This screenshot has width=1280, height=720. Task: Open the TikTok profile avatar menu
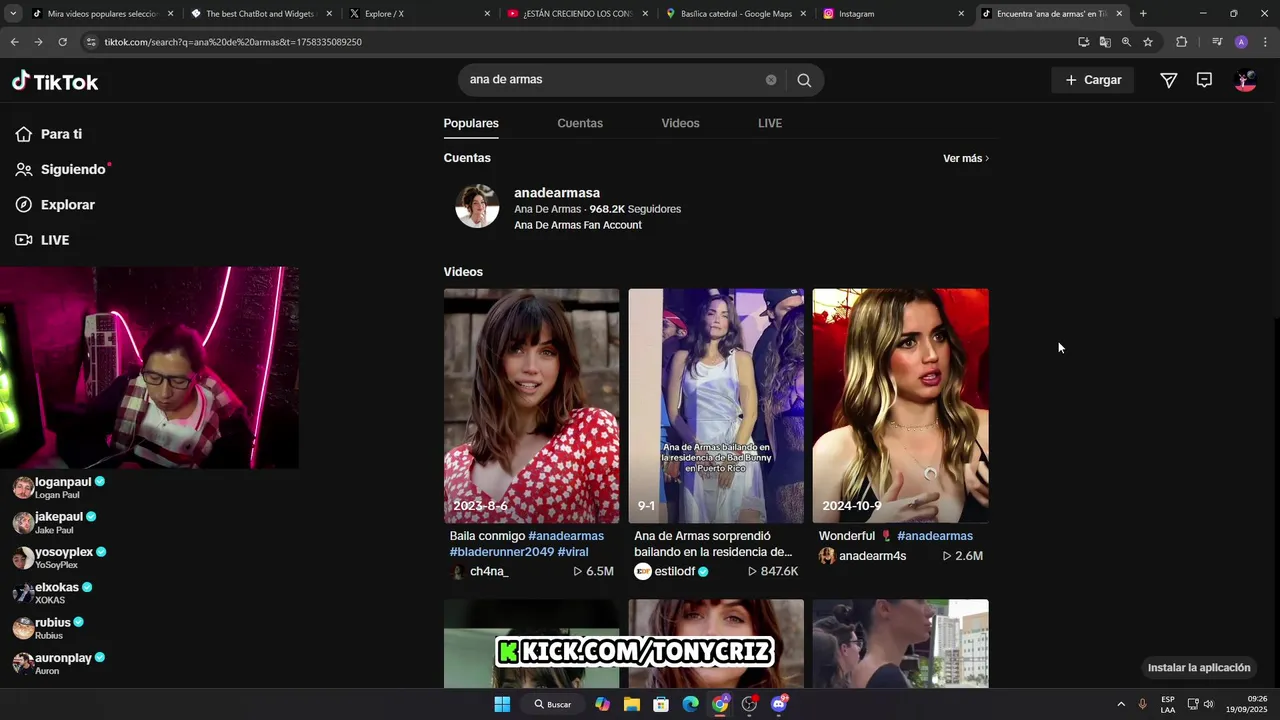pos(1245,80)
